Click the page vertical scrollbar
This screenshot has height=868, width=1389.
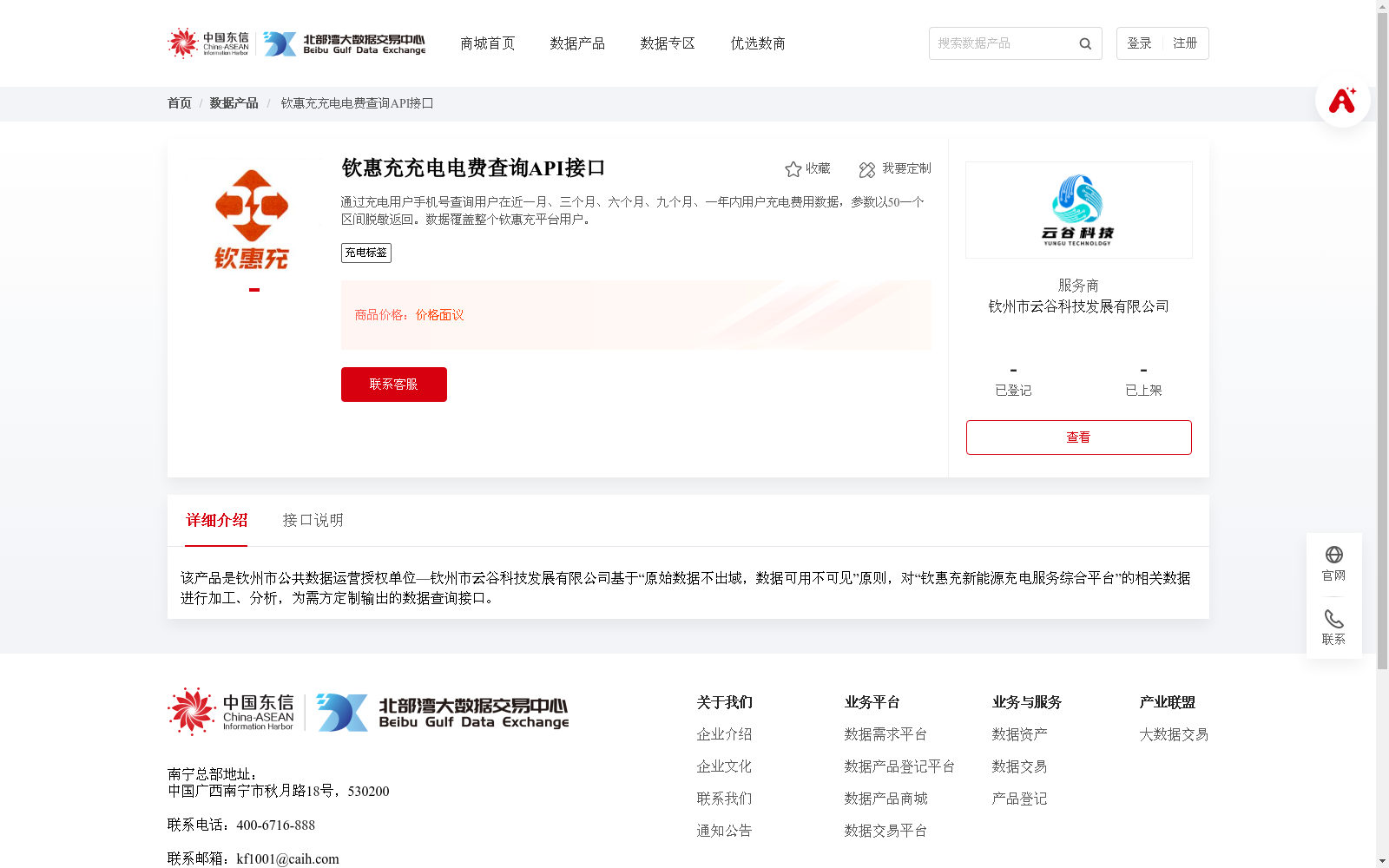[x=1382, y=340]
